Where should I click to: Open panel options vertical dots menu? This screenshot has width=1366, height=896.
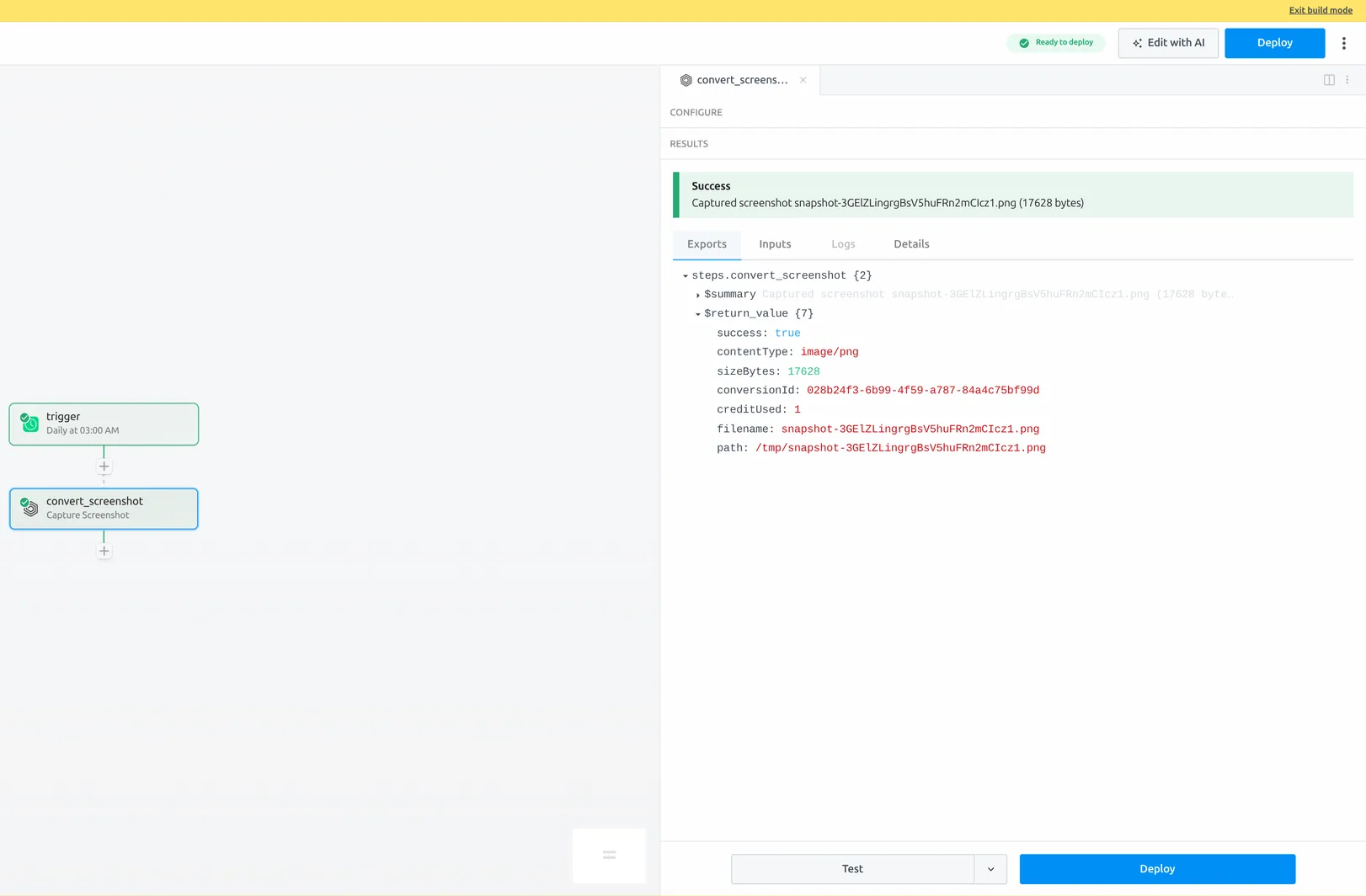1347,80
